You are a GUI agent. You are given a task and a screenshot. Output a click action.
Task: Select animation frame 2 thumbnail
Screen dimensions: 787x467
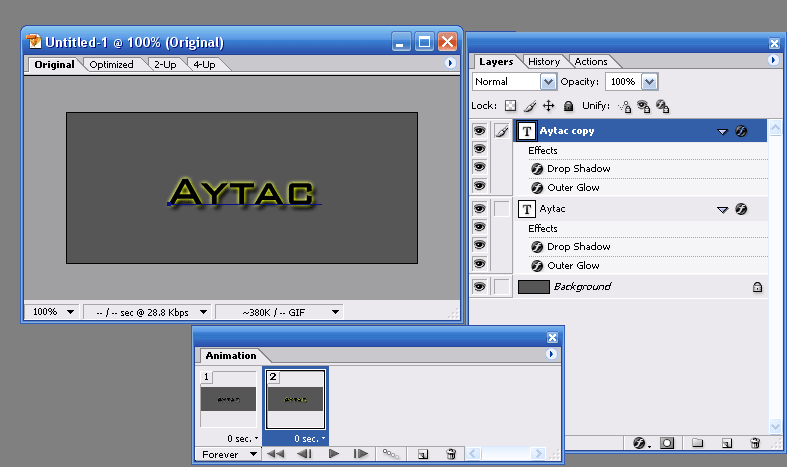coord(295,399)
